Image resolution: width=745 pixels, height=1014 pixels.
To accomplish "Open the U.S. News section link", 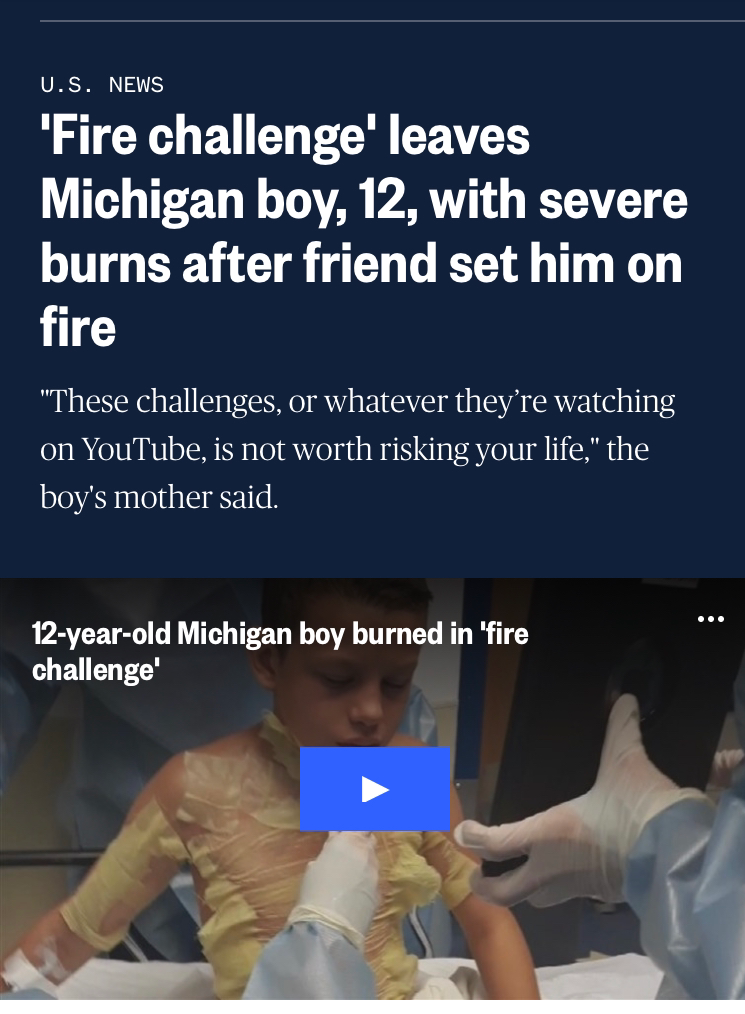I will click(x=102, y=84).
